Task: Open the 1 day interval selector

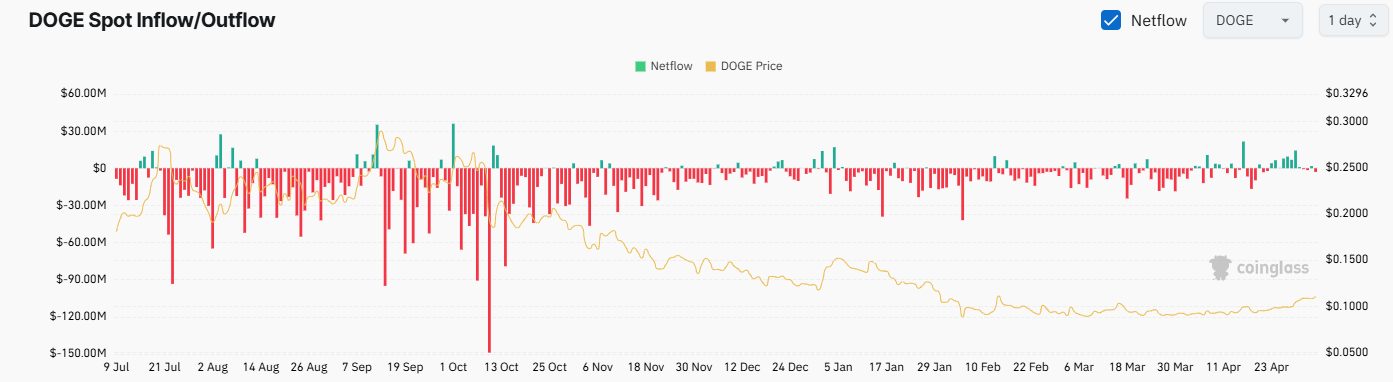Action: pyautogui.click(x=1353, y=20)
